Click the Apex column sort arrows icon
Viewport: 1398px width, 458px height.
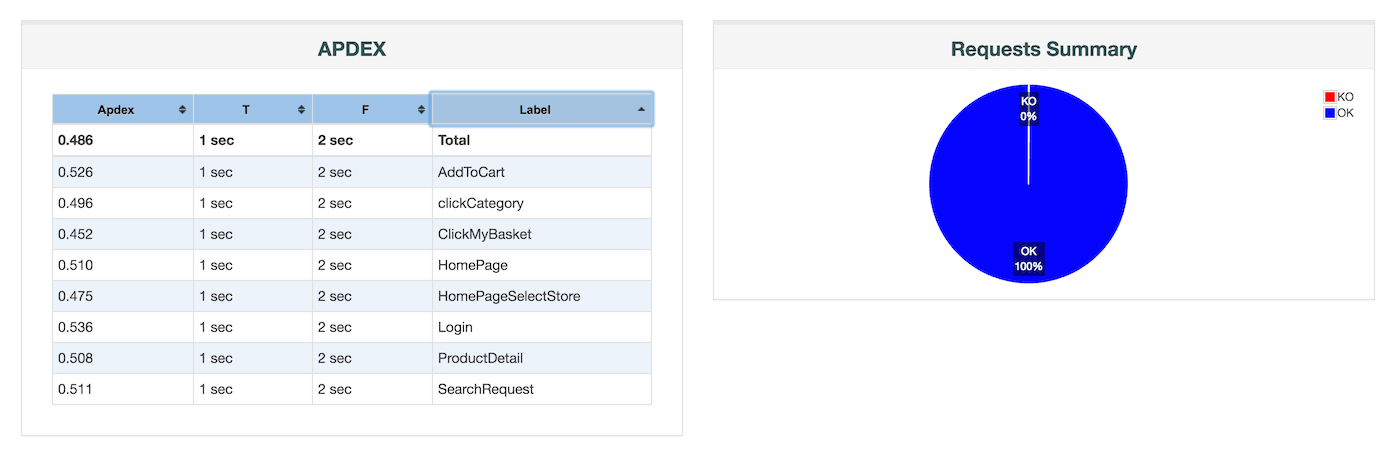182,110
